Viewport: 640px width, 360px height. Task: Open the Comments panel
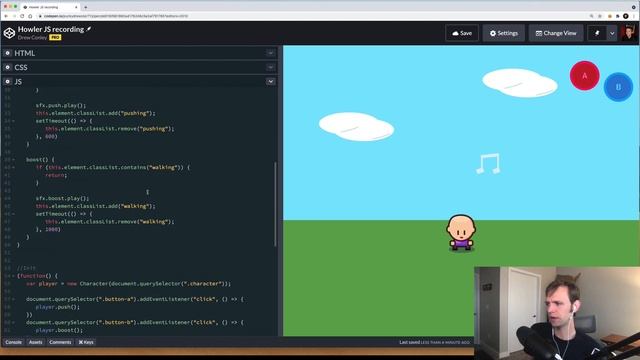60,342
